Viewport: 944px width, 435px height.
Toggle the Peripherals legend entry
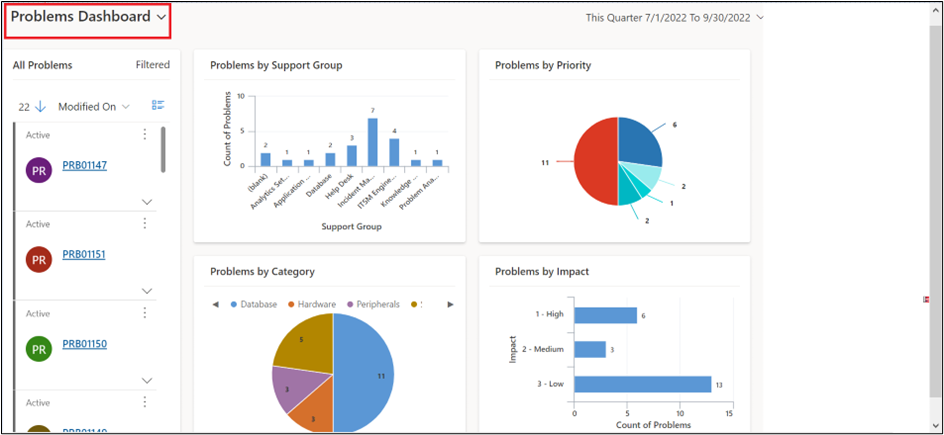coord(373,304)
